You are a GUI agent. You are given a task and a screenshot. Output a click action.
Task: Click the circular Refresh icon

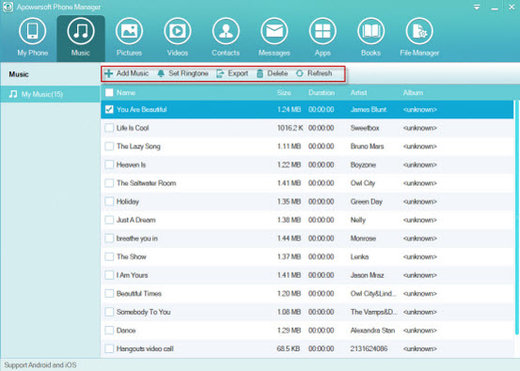(299, 73)
